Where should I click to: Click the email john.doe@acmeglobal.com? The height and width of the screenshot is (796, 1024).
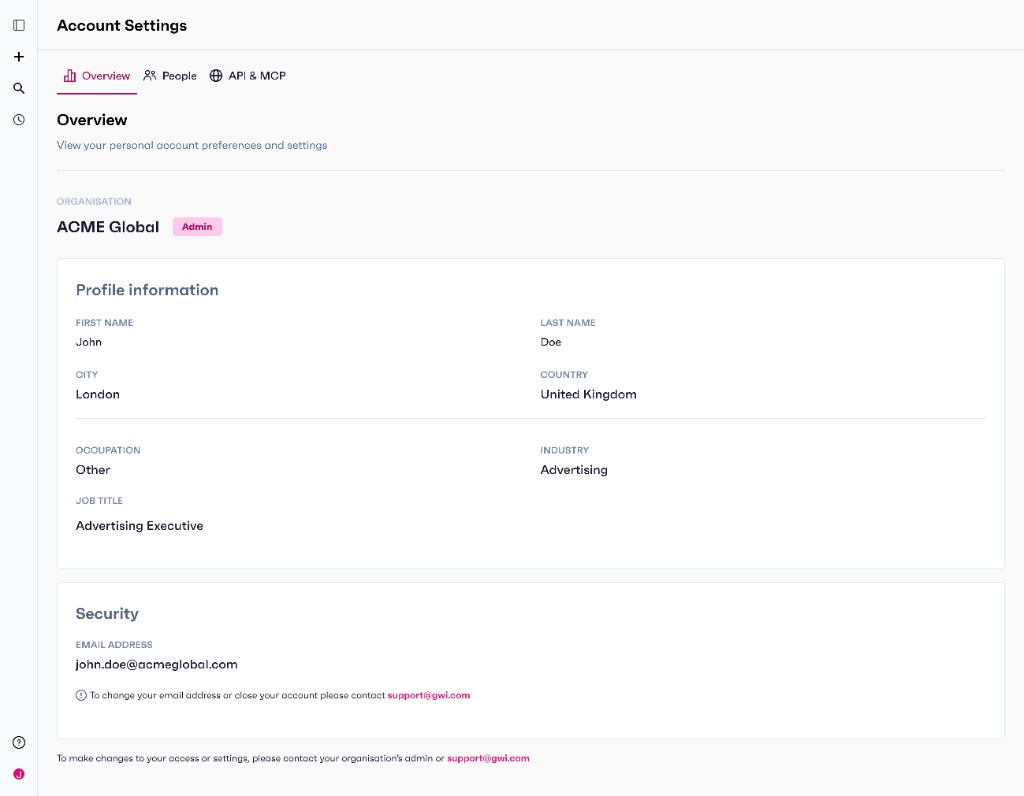point(157,665)
